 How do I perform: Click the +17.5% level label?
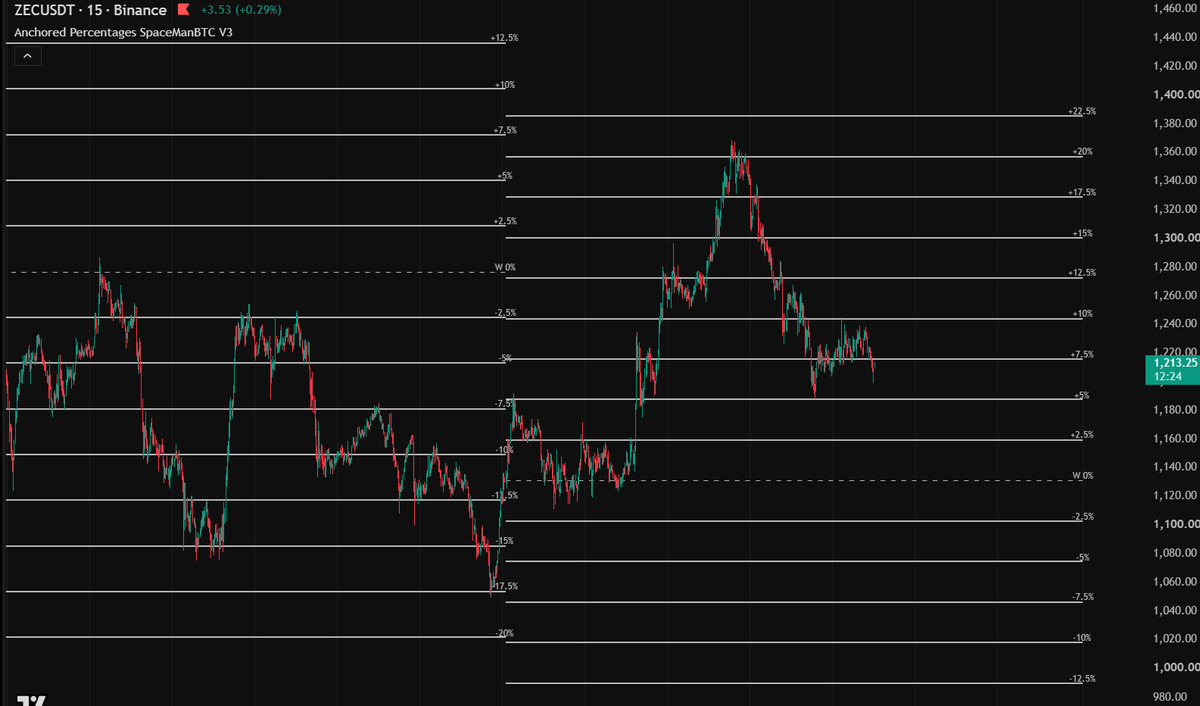click(1081, 192)
